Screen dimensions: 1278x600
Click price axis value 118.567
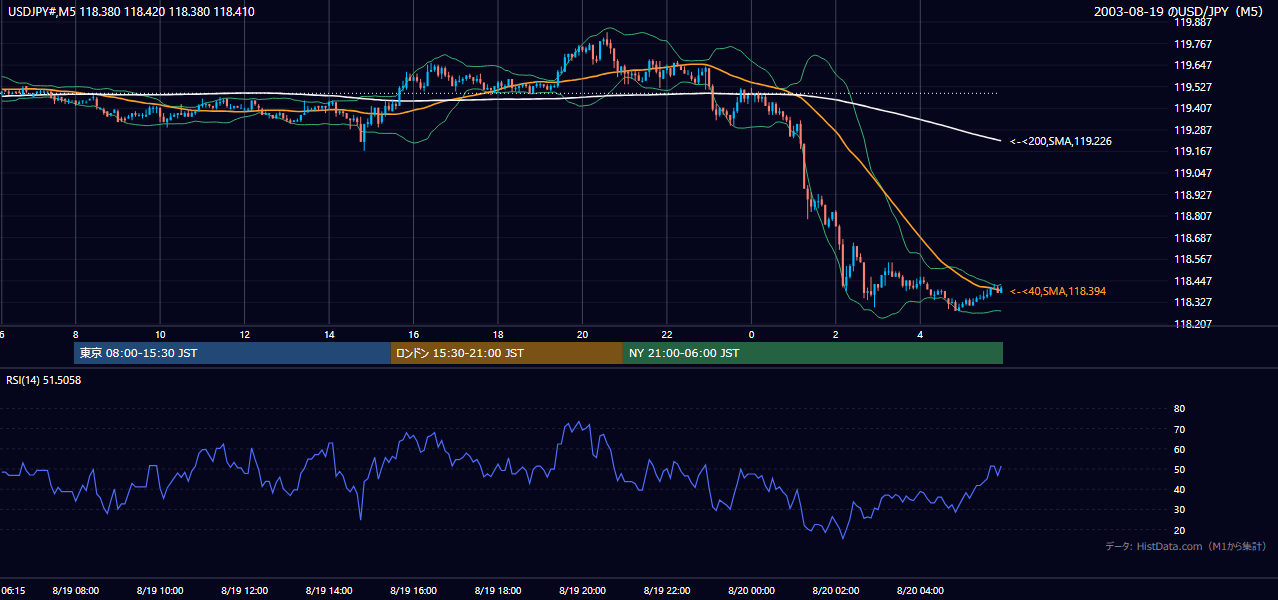1193,259
